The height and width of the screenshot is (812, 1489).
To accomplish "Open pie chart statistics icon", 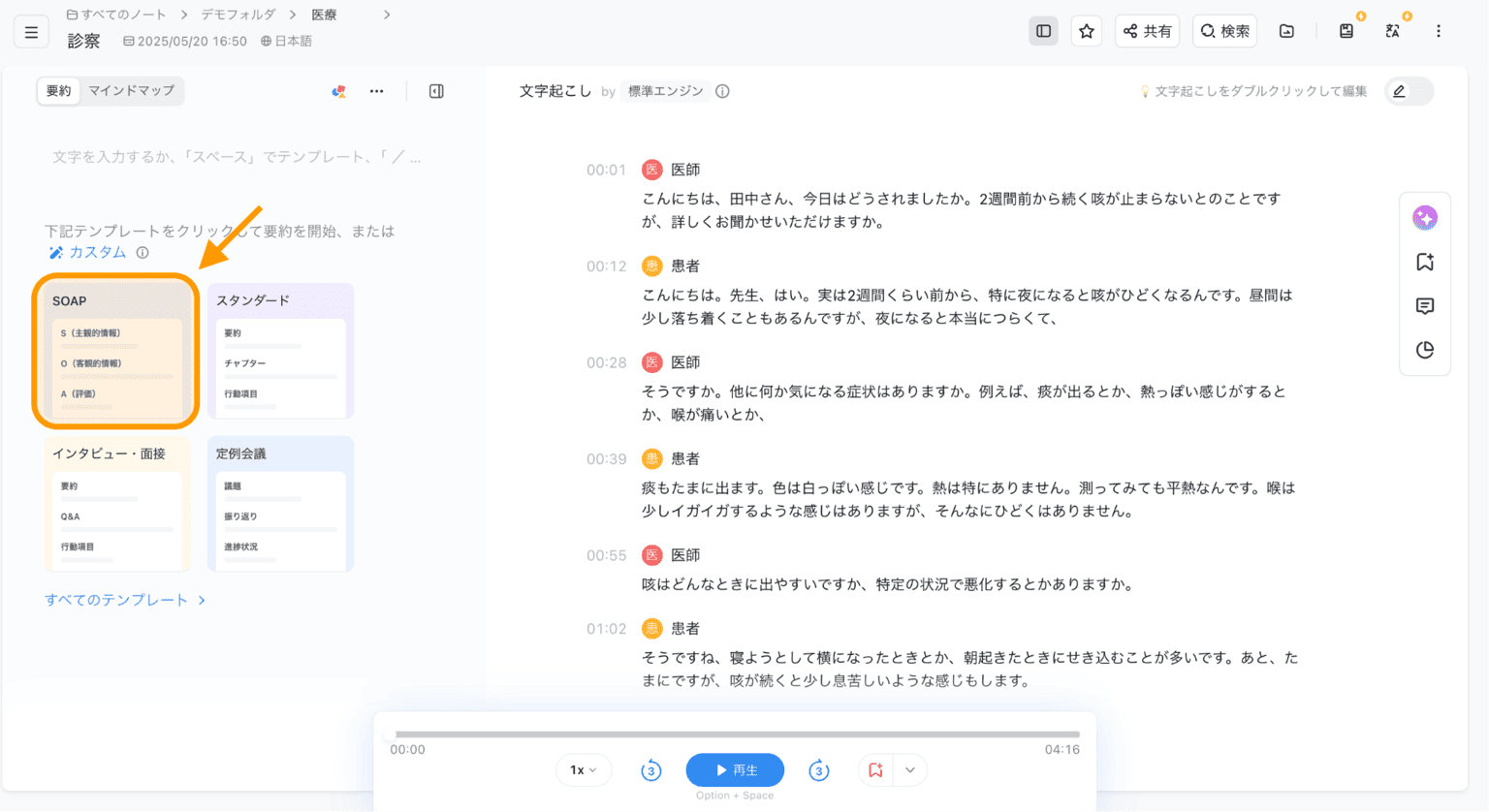I will pos(1424,350).
